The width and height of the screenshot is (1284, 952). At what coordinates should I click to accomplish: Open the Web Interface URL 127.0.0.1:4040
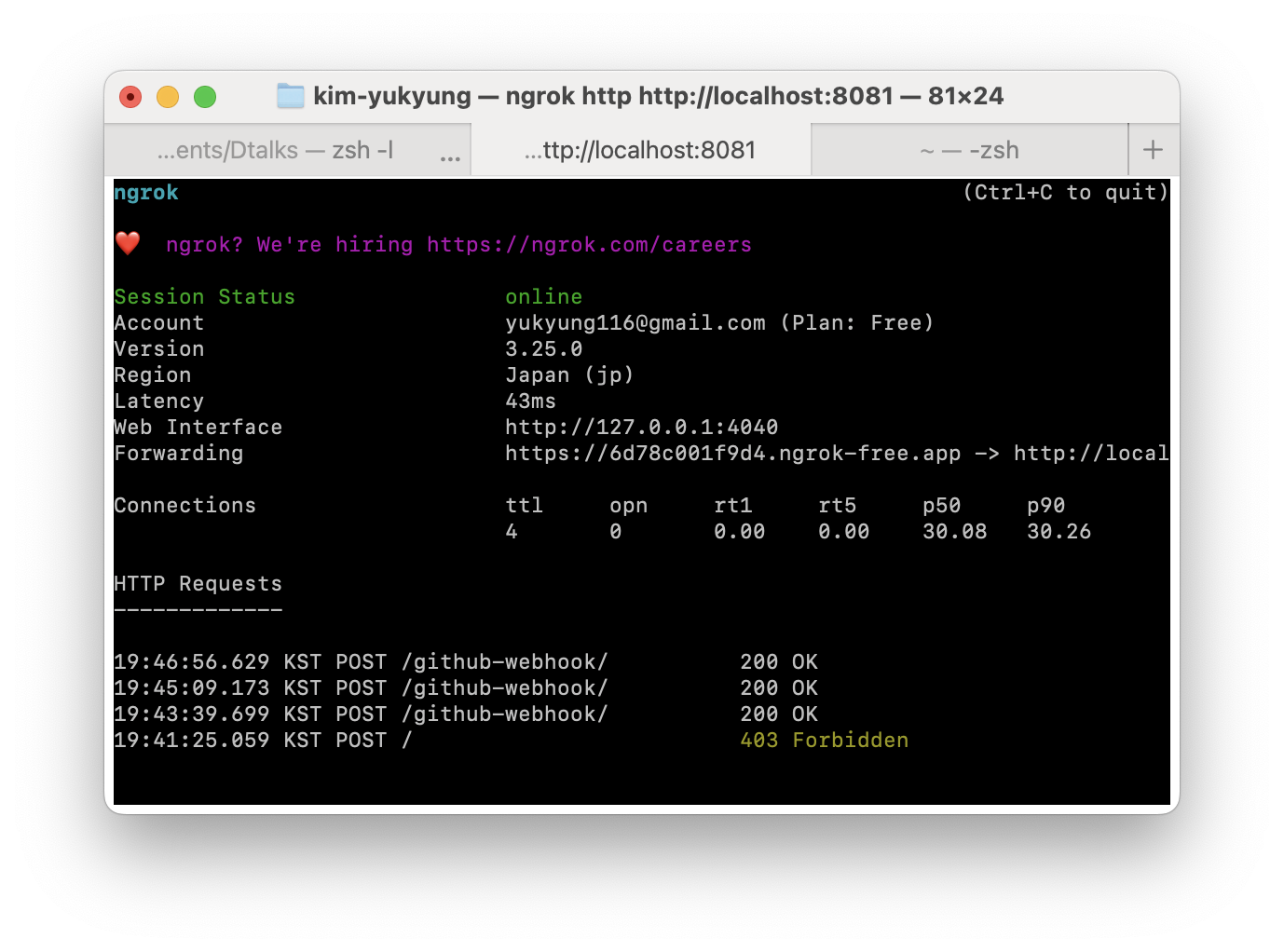click(x=642, y=428)
